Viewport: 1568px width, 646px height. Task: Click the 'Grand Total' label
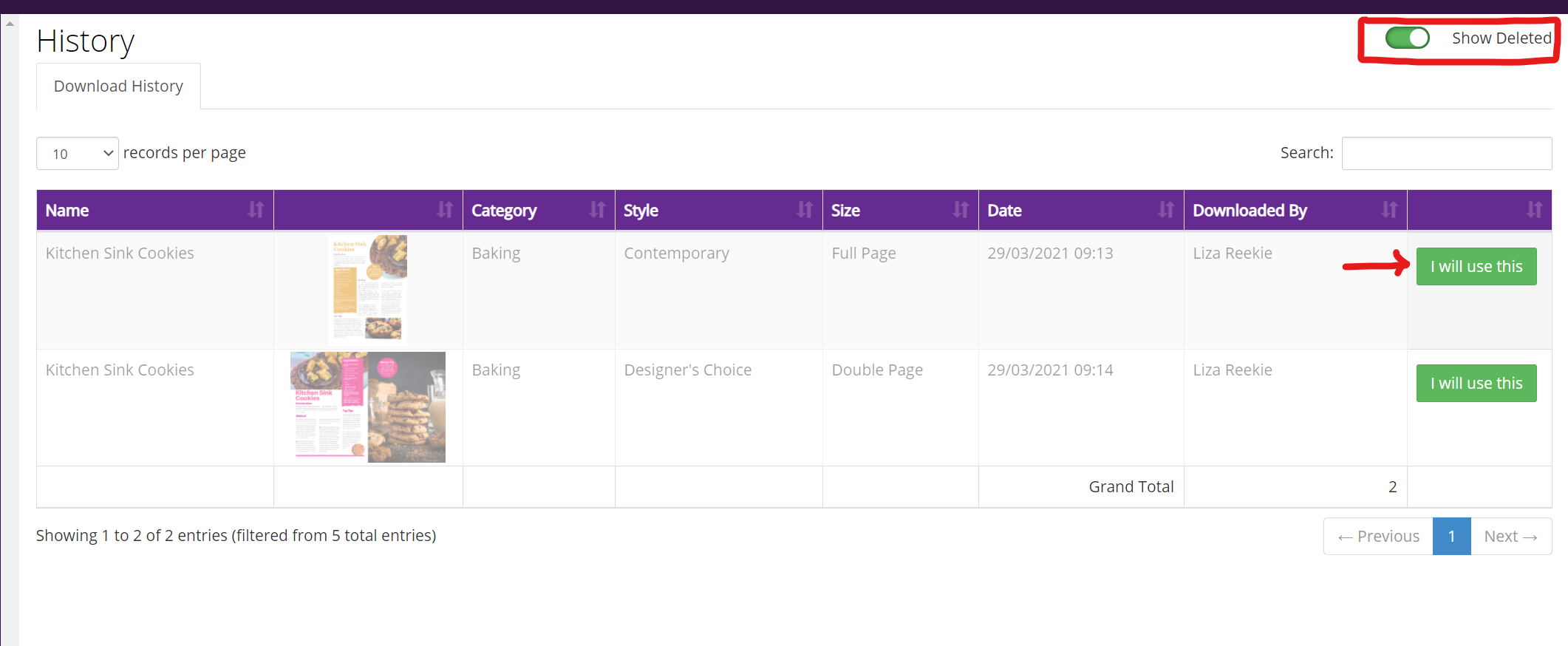(1131, 487)
